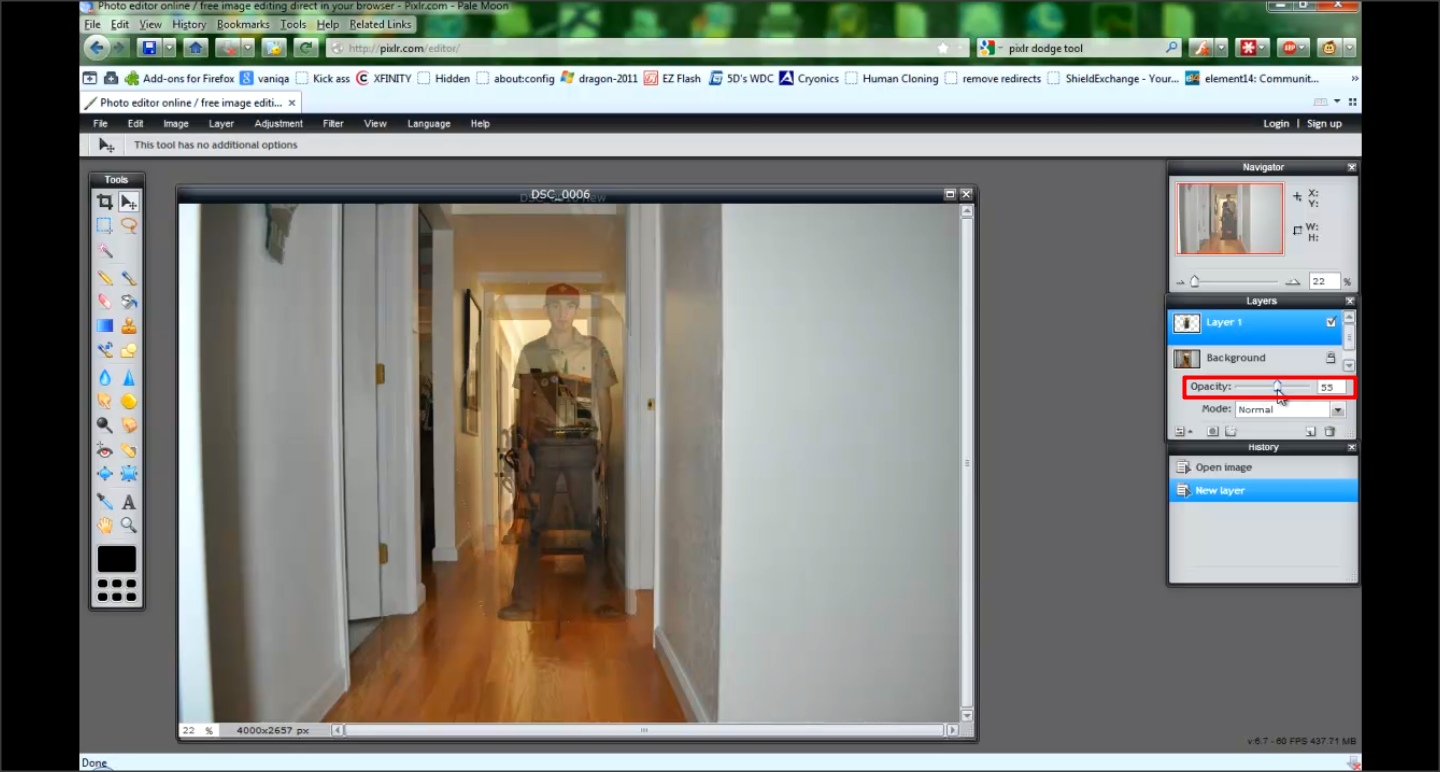Select the Colorpicker eyedropper tool
The image size is (1440, 772).
105,501
